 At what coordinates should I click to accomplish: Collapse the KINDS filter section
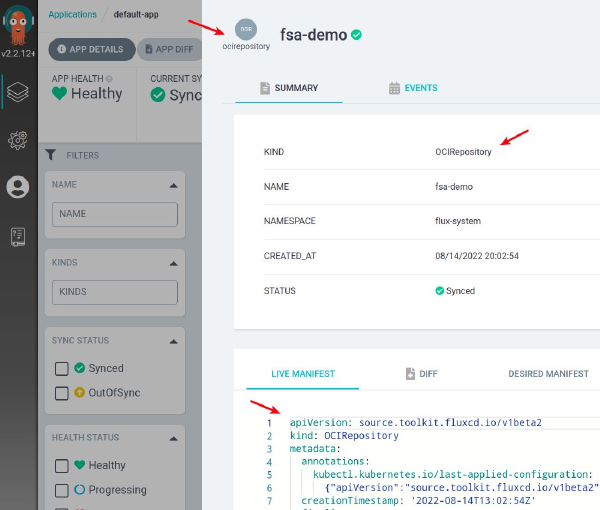[x=173, y=263]
